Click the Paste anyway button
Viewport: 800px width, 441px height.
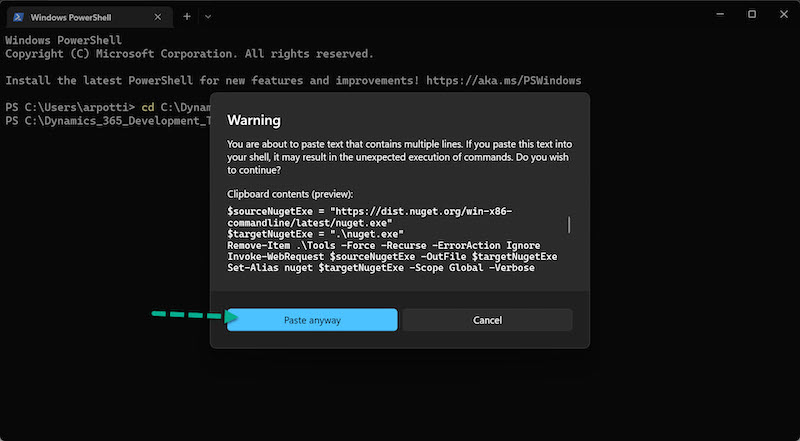pyautogui.click(x=312, y=320)
